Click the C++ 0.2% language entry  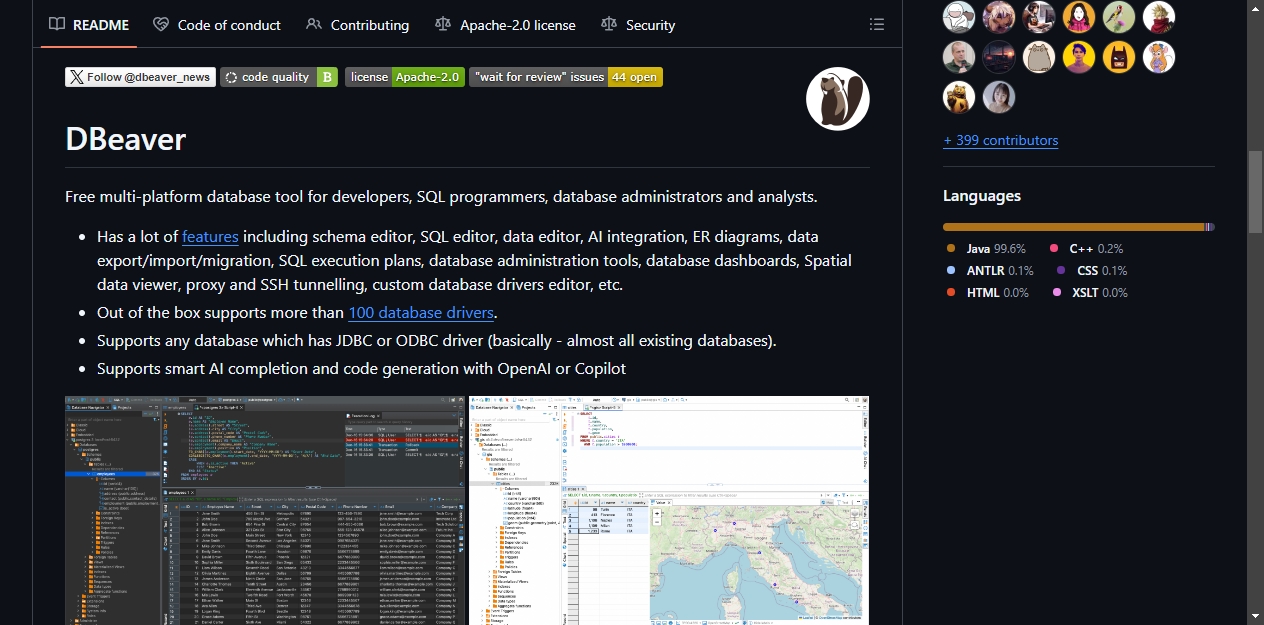click(x=1086, y=248)
